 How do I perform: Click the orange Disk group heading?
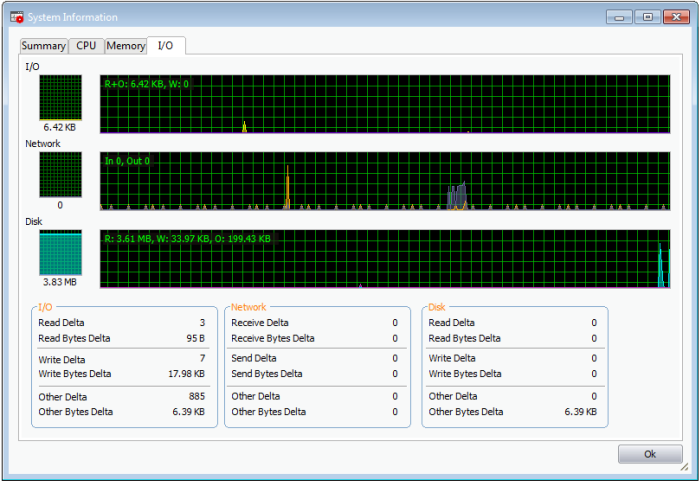[x=437, y=307]
